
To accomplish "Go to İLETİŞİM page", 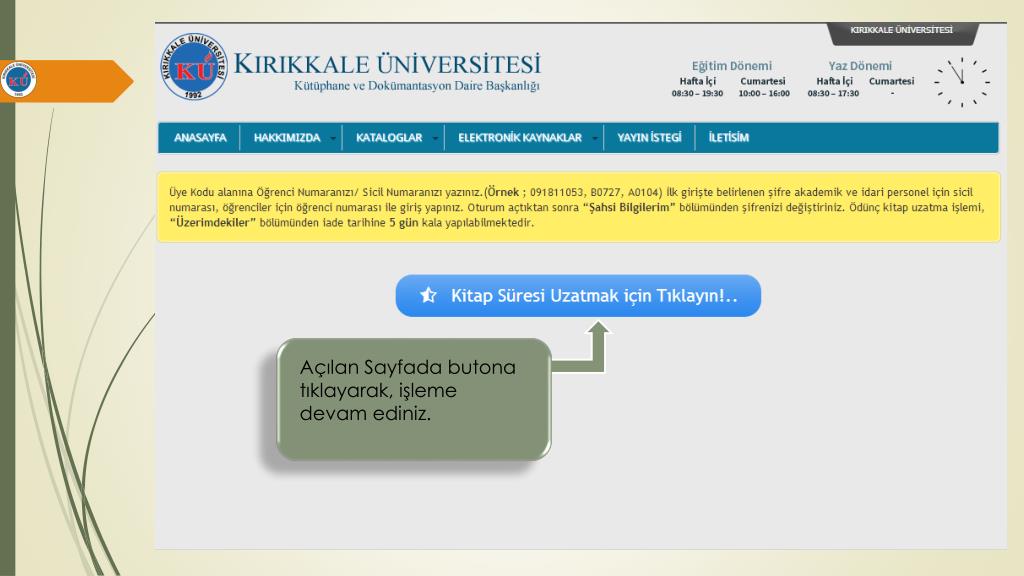I will (729, 138).
